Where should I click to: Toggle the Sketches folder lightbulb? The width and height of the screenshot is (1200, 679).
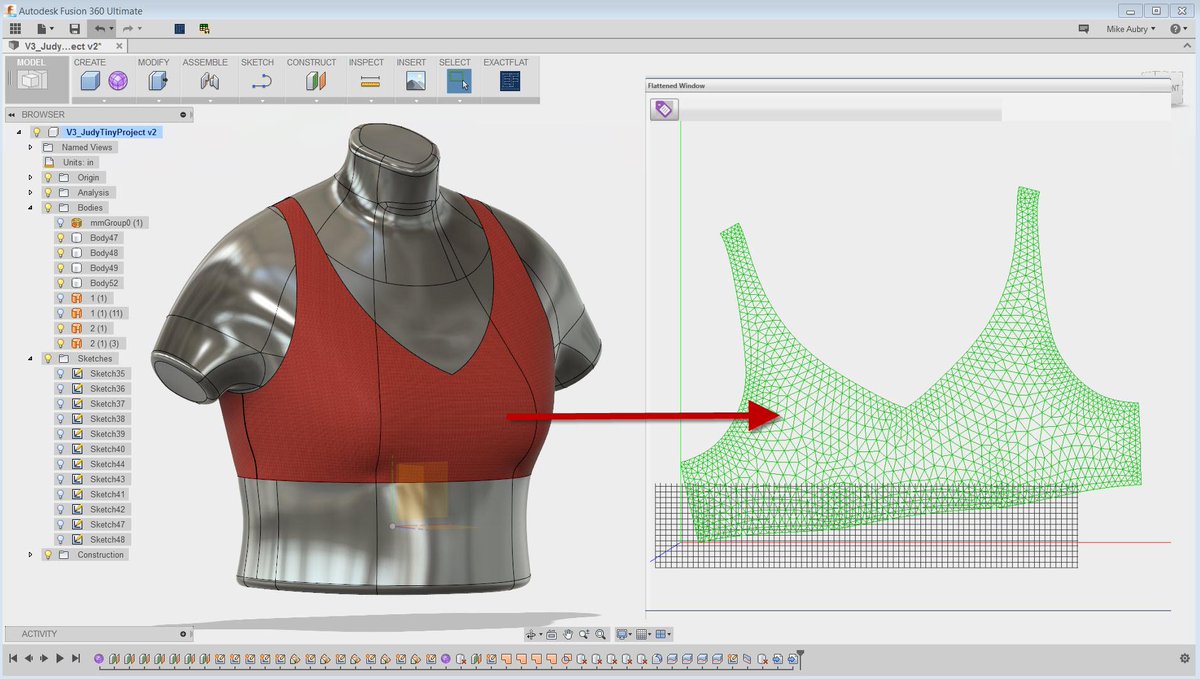tap(47, 359)
